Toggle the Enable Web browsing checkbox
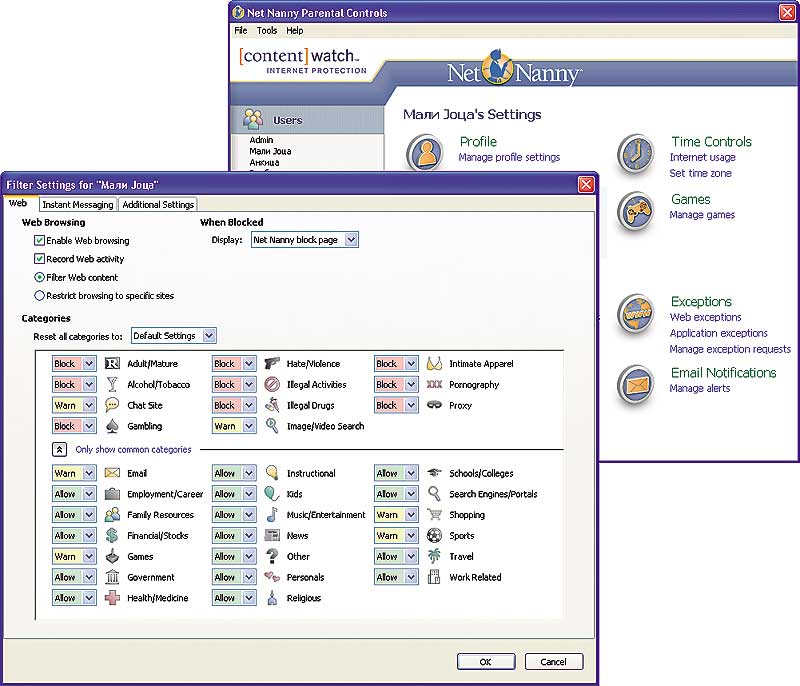The image size is (800, 686). pos(39,240)
